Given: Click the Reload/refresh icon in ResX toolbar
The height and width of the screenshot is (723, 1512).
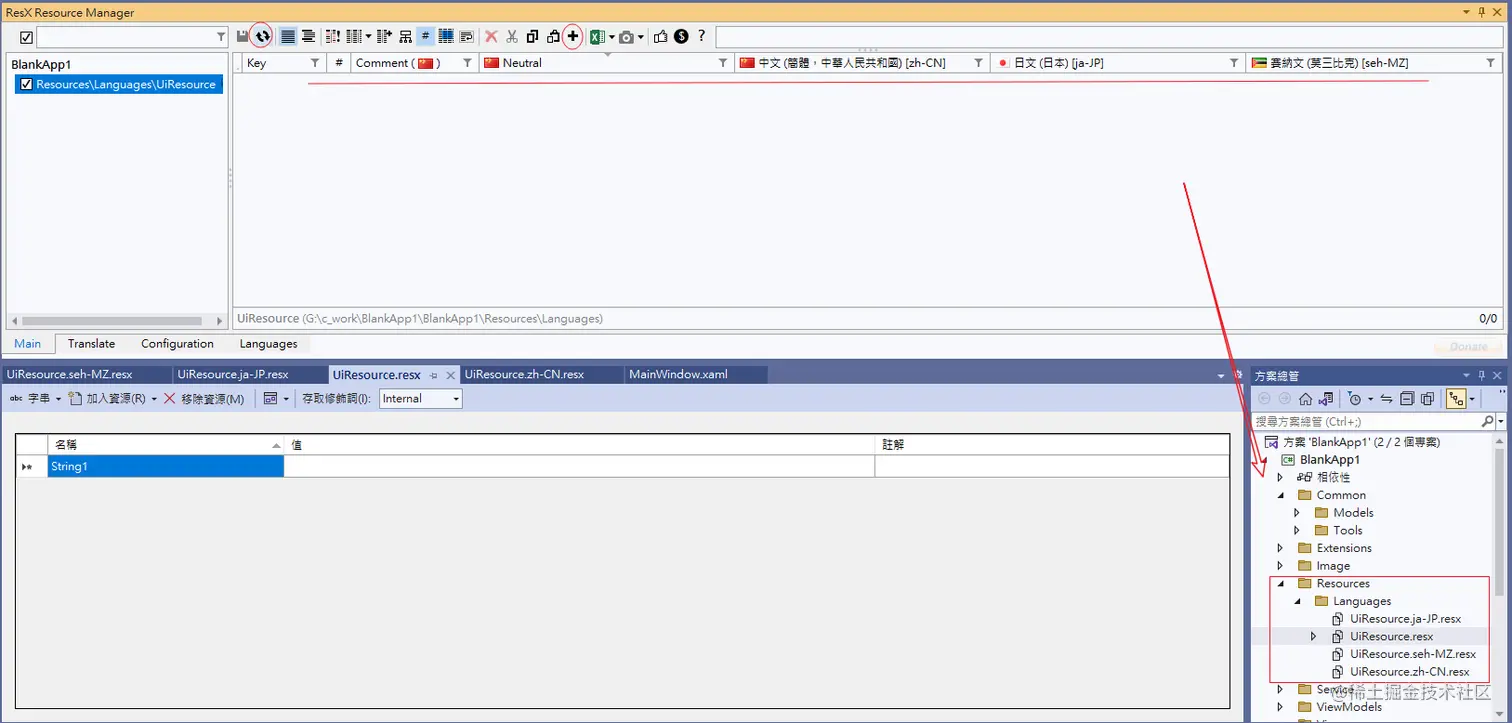Looking at the screenshot, I should pos(262,36).
